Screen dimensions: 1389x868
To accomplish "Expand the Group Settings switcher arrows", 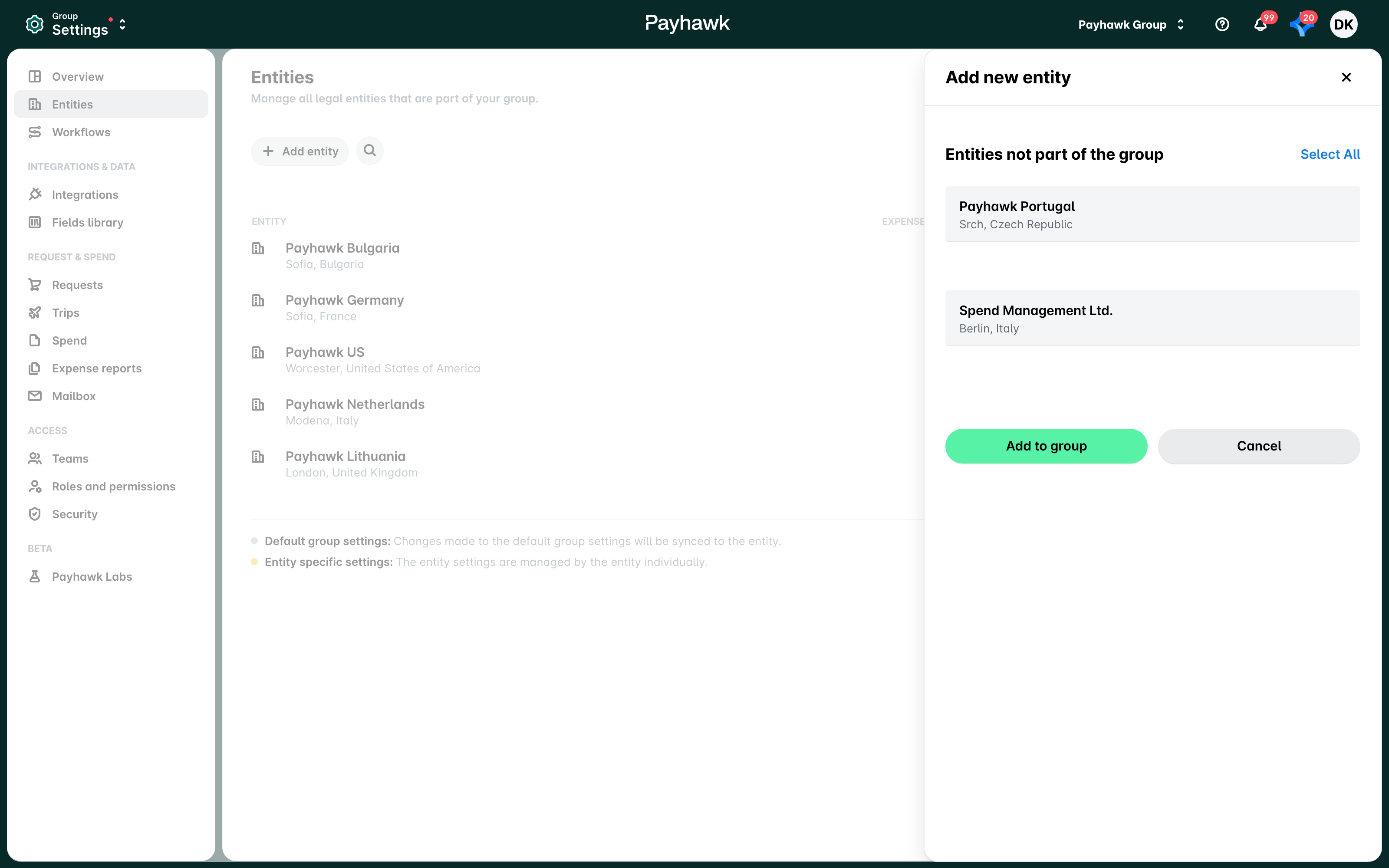I will 122,25.
